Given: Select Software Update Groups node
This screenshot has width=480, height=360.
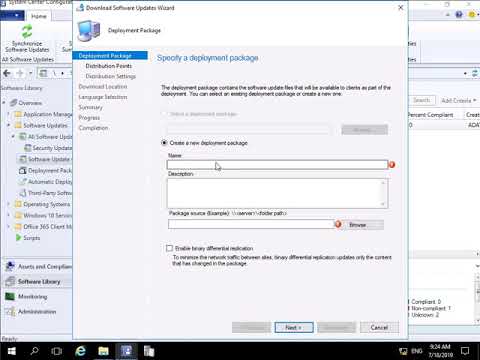Looking at the screenshot, I should pos(45,159).
